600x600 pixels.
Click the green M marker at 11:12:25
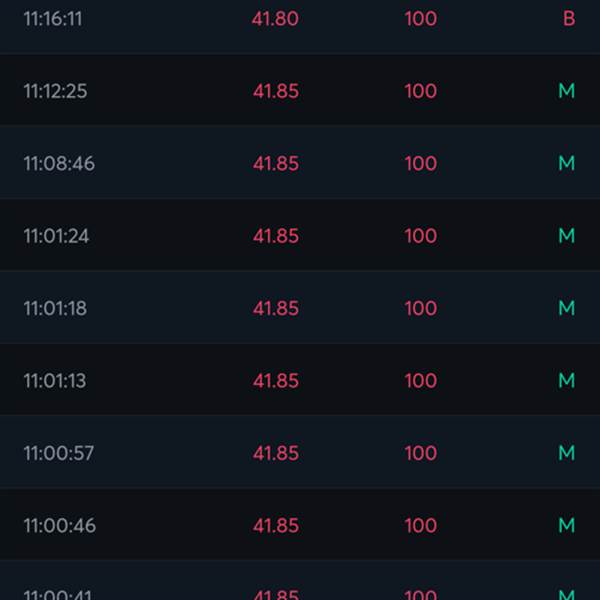tap(567, 91)
